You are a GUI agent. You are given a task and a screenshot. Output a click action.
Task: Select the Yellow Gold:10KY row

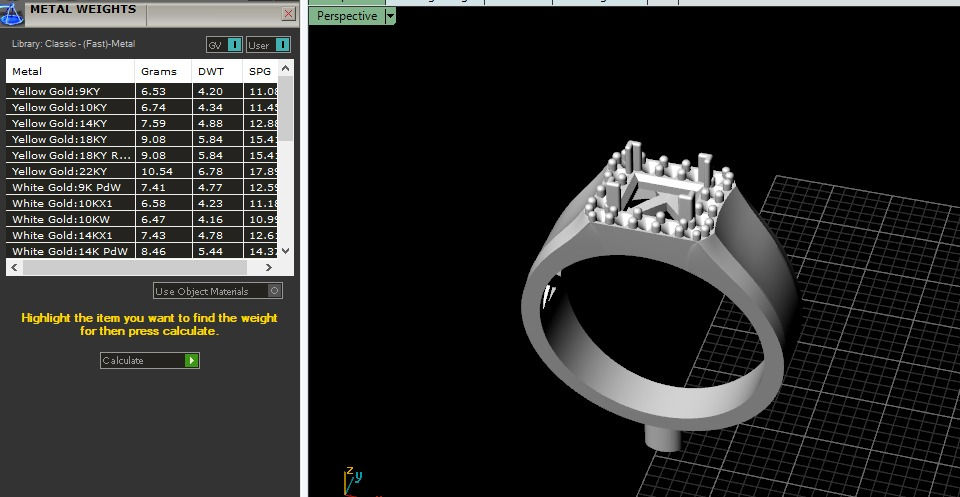tap(142, 107)
